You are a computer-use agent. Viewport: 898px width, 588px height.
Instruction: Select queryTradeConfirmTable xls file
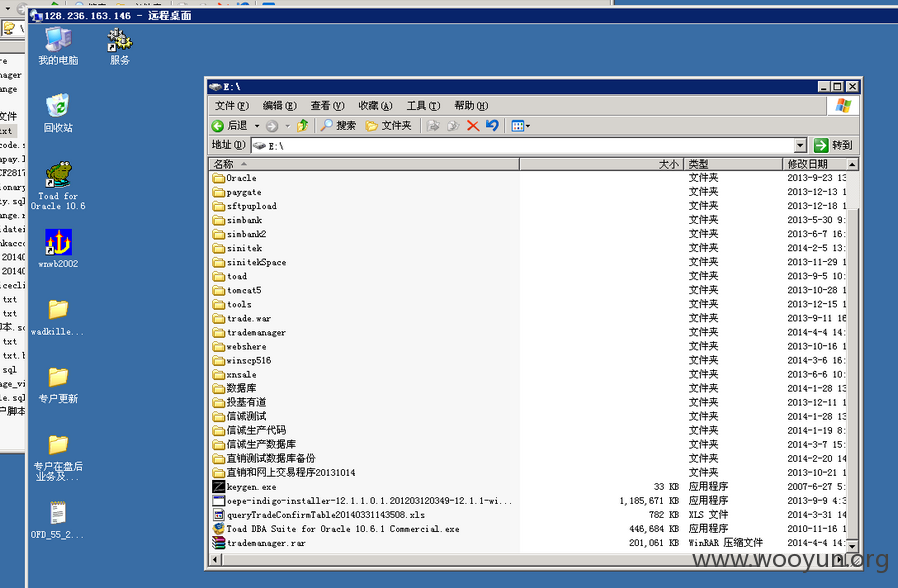pos(326,515)
